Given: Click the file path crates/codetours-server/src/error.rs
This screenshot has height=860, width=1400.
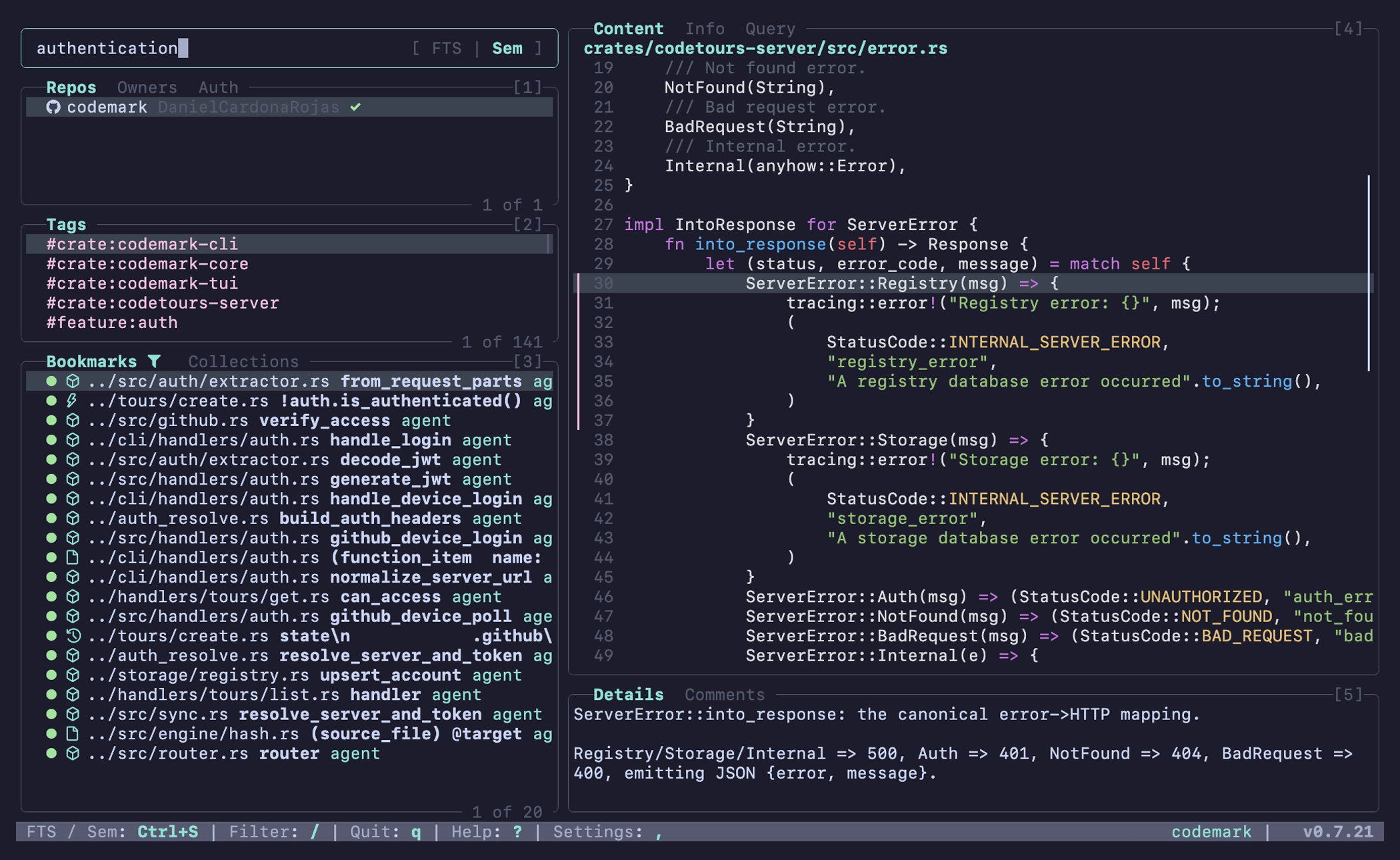Looking at the screenshot, I should tap(765, 49).
